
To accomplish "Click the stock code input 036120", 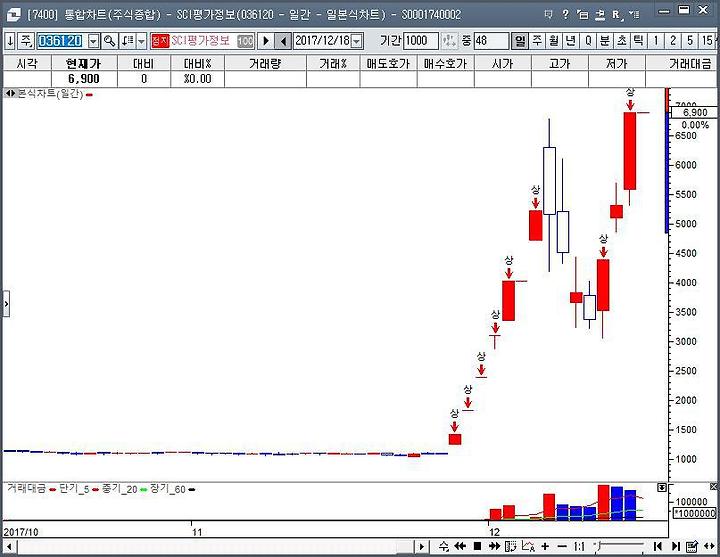I will tap(62, 41).
